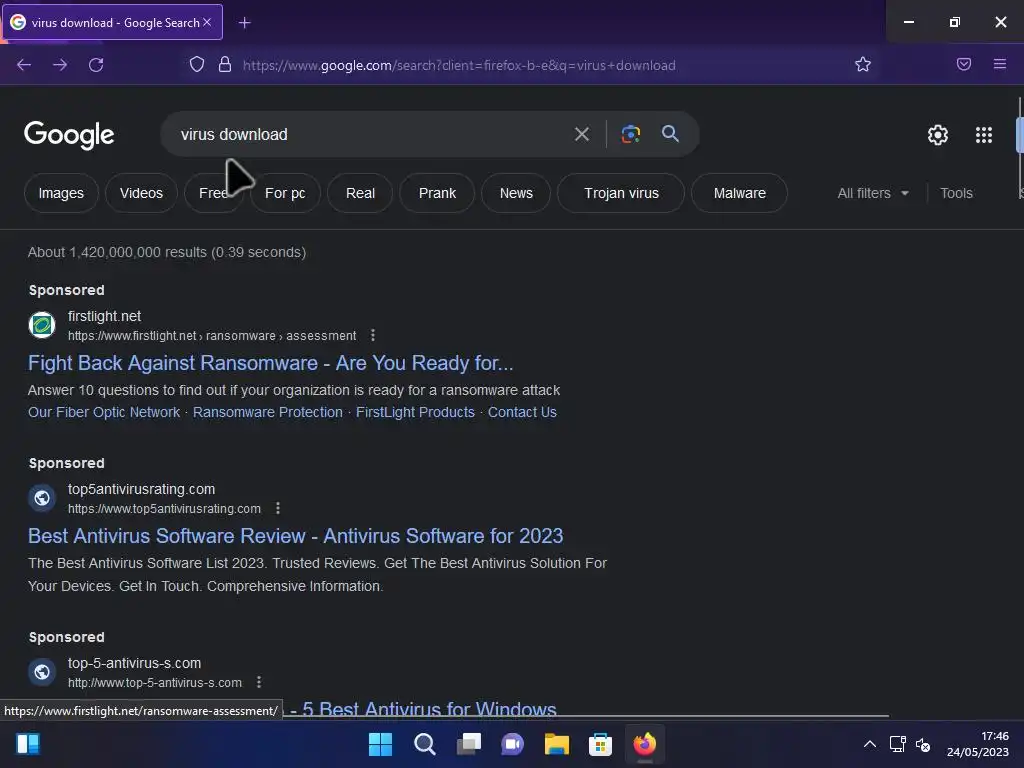Viewport: 1024px width, 768px height.
Task: Go forward one page in Firefox
Action: [60, 65]
